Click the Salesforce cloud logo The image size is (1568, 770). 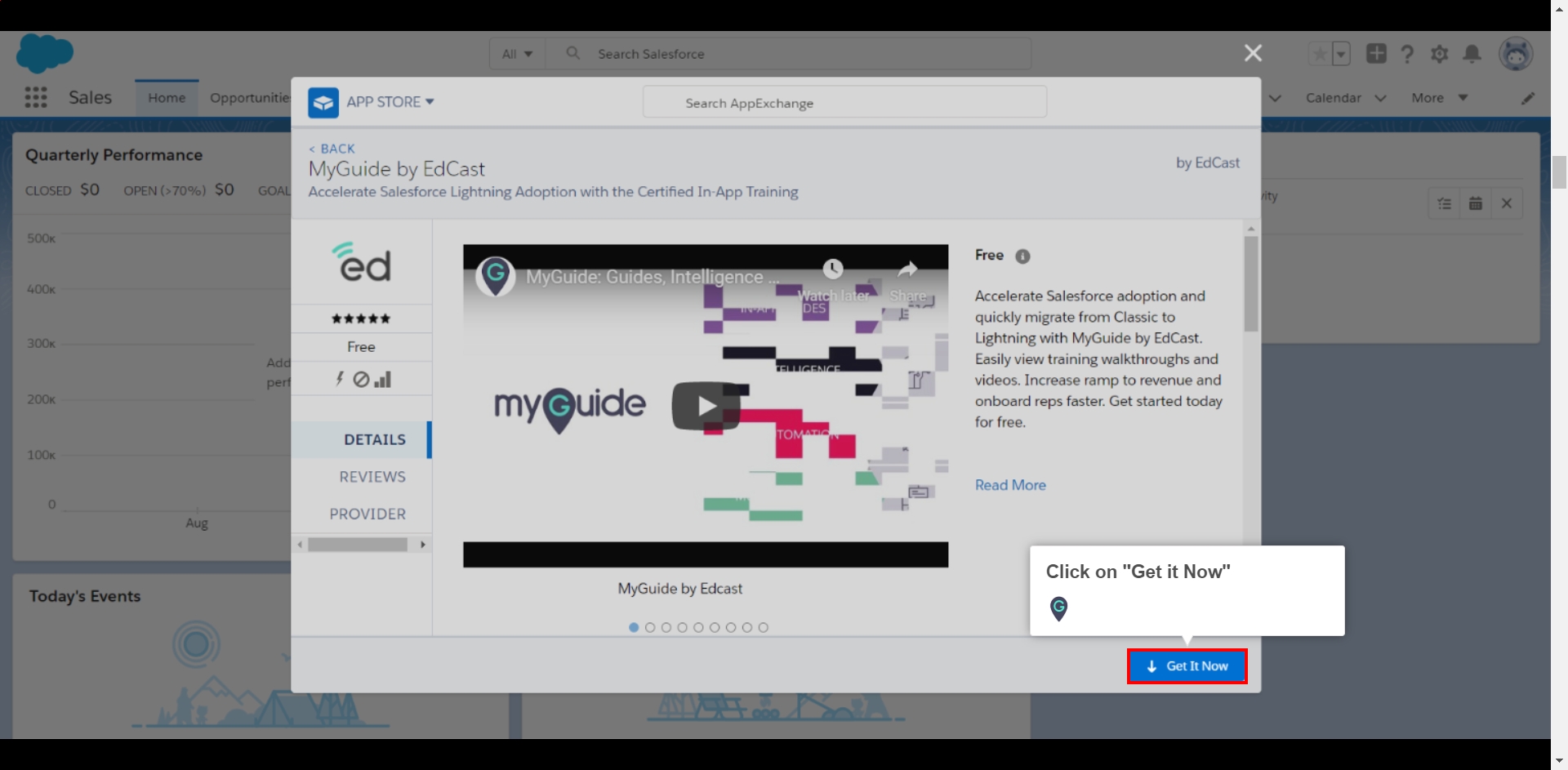coord(45,53)
